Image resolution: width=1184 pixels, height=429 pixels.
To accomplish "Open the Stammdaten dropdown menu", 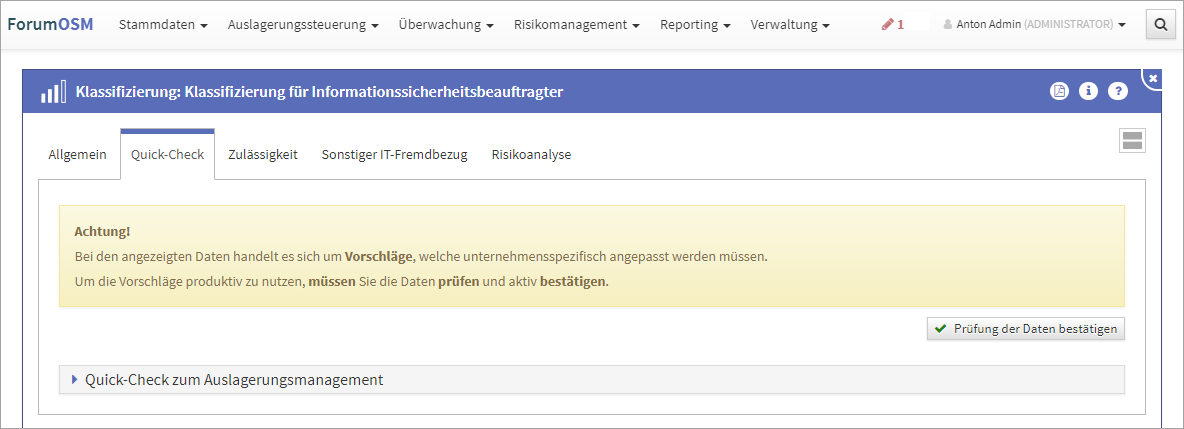I will pyautogui.click(x=163, y=25).
